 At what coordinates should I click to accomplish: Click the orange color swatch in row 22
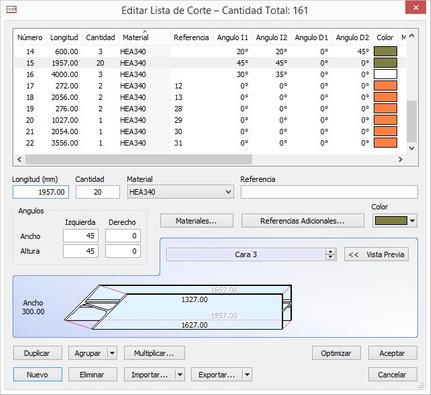[x=385, y=143]
